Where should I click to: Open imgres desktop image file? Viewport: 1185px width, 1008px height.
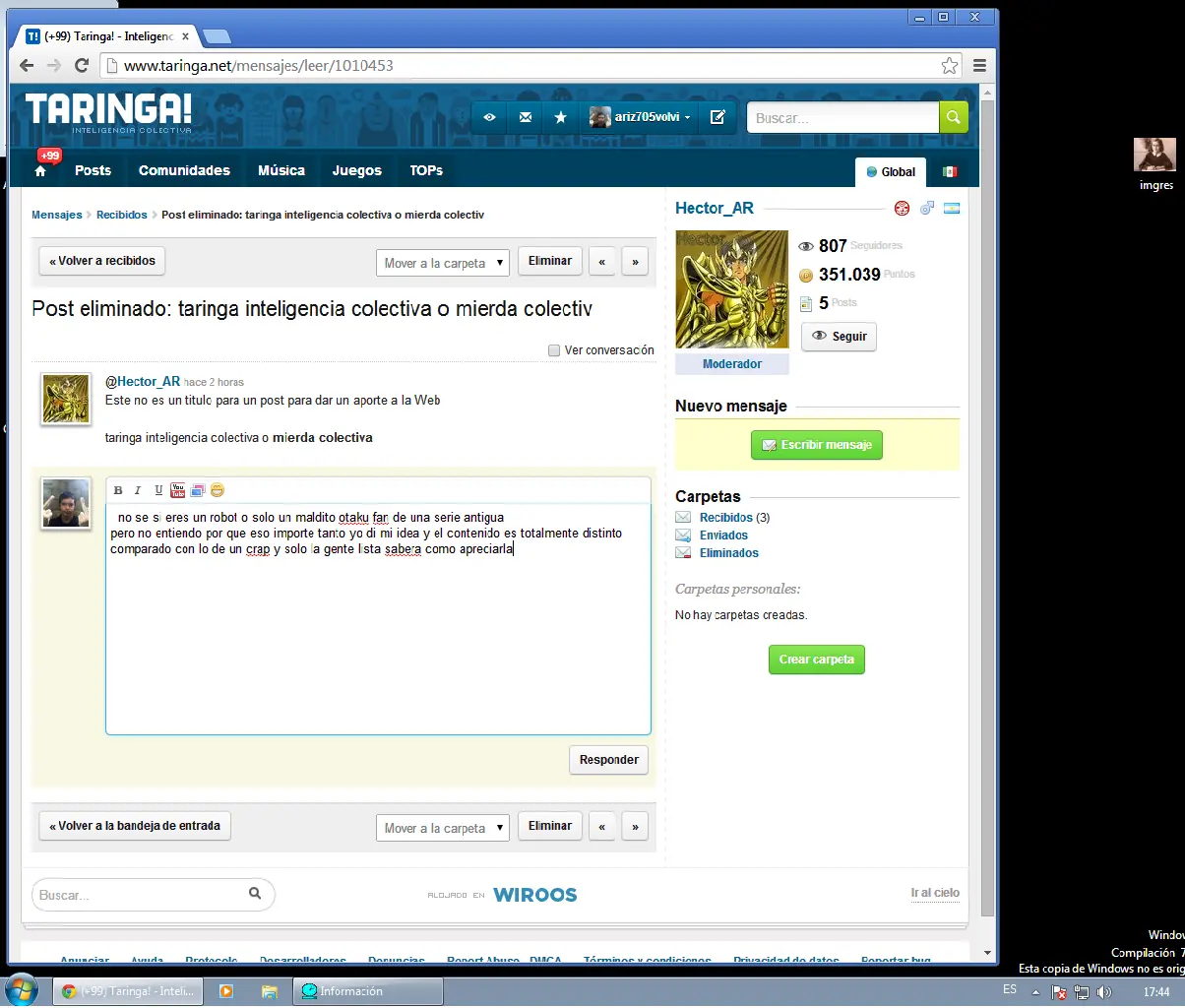[1155, 163]
